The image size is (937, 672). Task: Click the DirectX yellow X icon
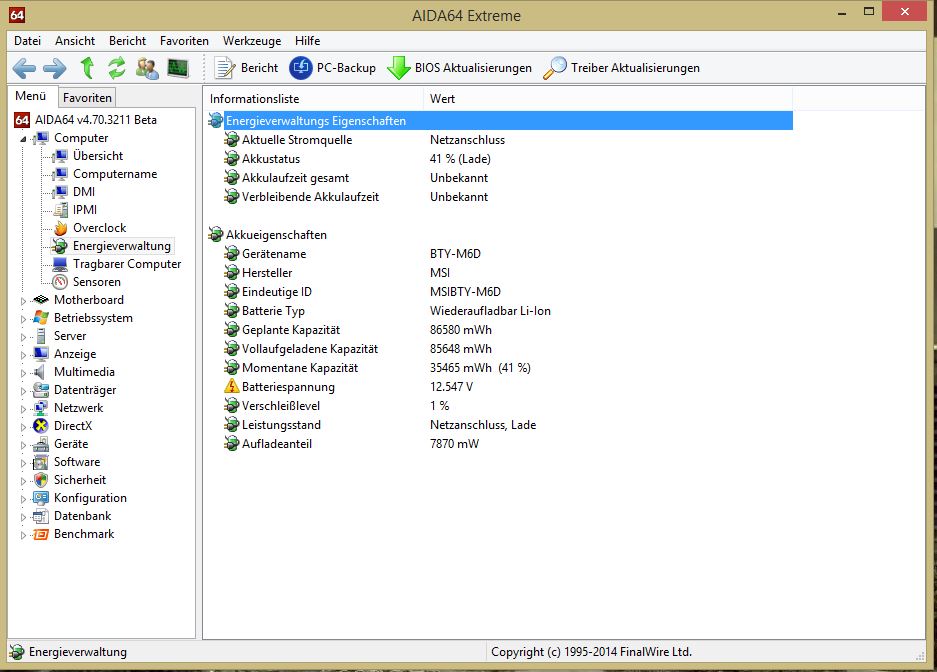41,426
